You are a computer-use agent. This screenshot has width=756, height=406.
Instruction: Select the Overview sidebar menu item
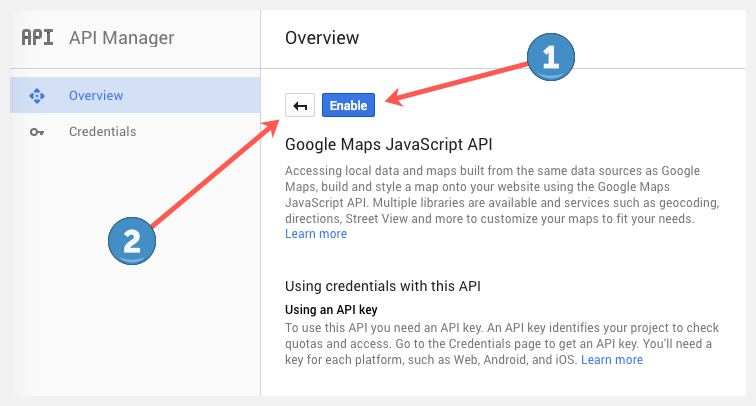96,96
